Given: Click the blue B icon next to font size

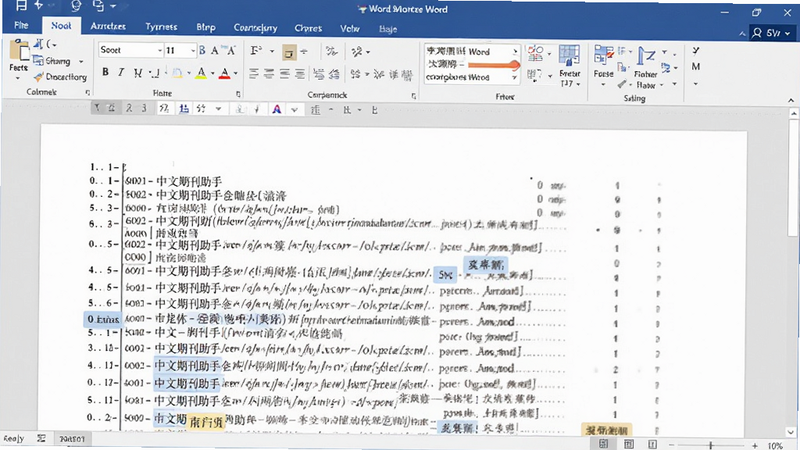Looking at the screenshot, I should [x=202, y=50].
